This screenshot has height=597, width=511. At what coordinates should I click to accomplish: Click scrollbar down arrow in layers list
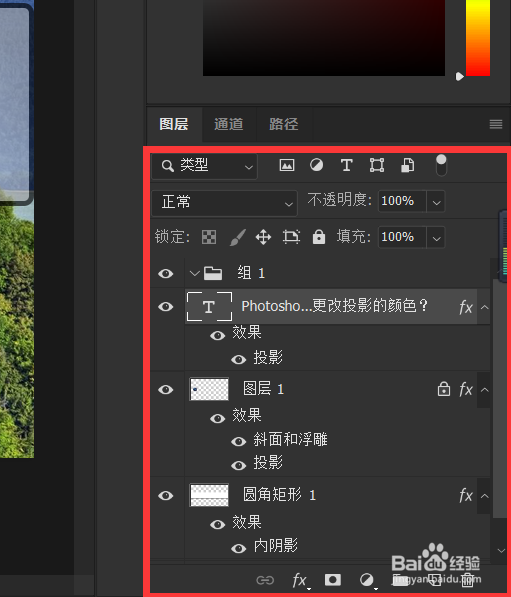pos(501,551)
